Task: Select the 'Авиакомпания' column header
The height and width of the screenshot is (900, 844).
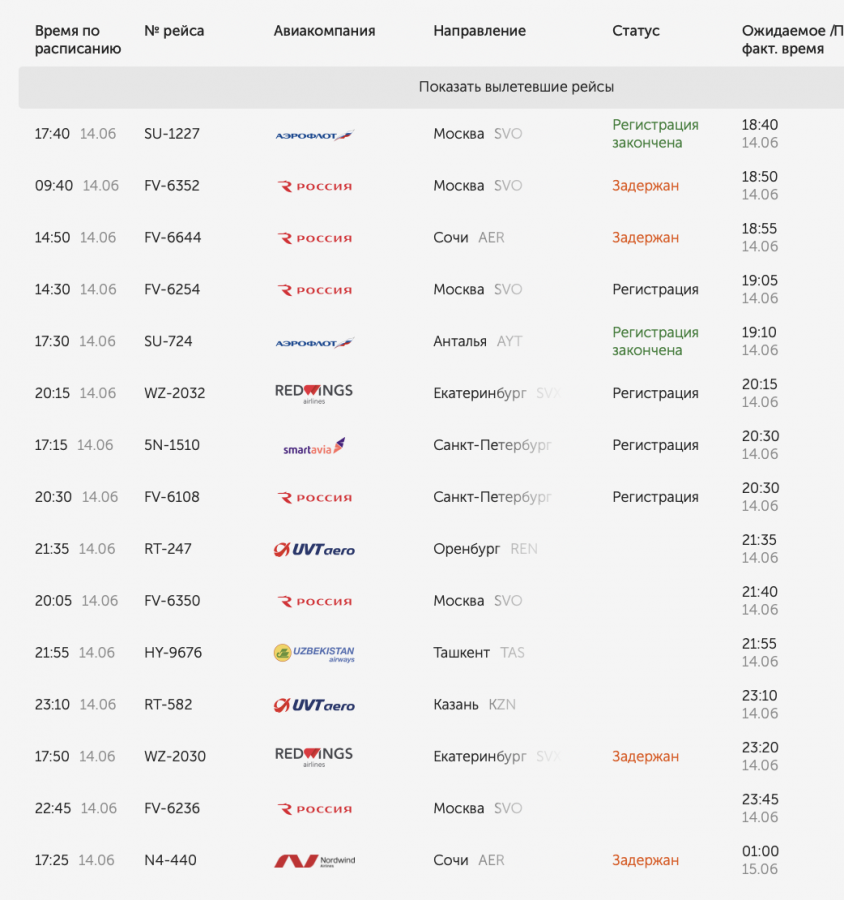Action: pos(324,30)
